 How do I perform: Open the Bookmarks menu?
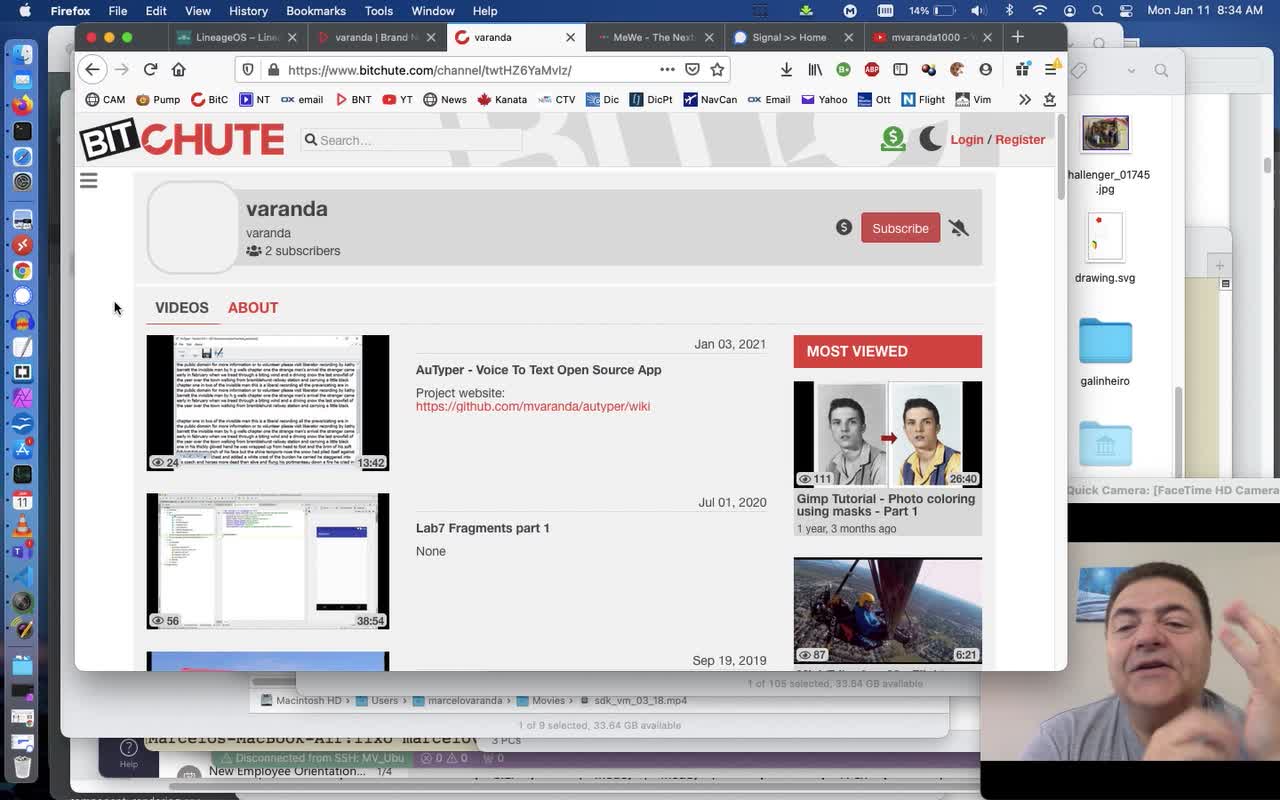tap(316, 10)
